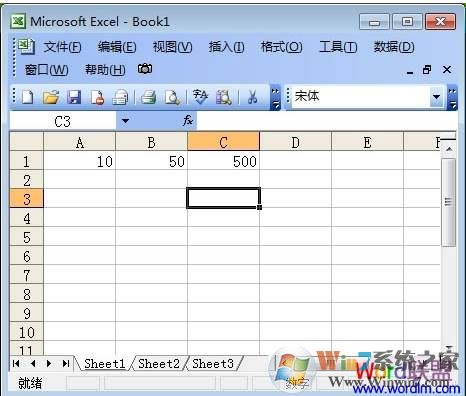The image size is (466, 396).
Task: Select column E header
Action: [367, 142]
